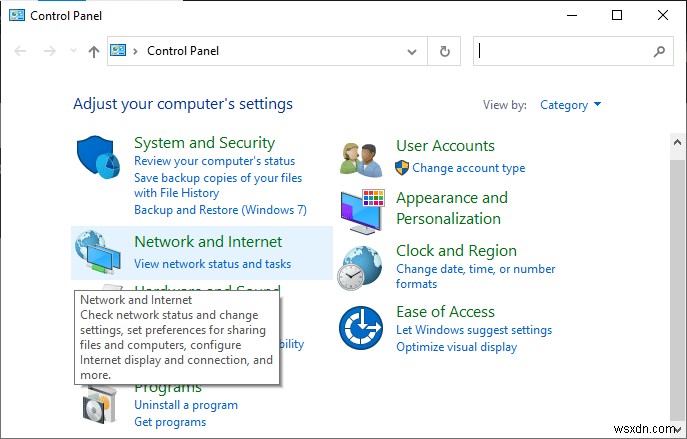Click the Clock and Region icon

coord(360,267)
